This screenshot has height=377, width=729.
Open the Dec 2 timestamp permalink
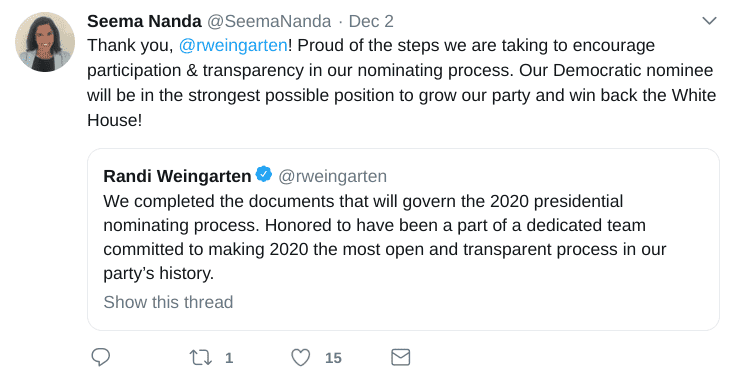pyautogui.click(x=371, y=21)
